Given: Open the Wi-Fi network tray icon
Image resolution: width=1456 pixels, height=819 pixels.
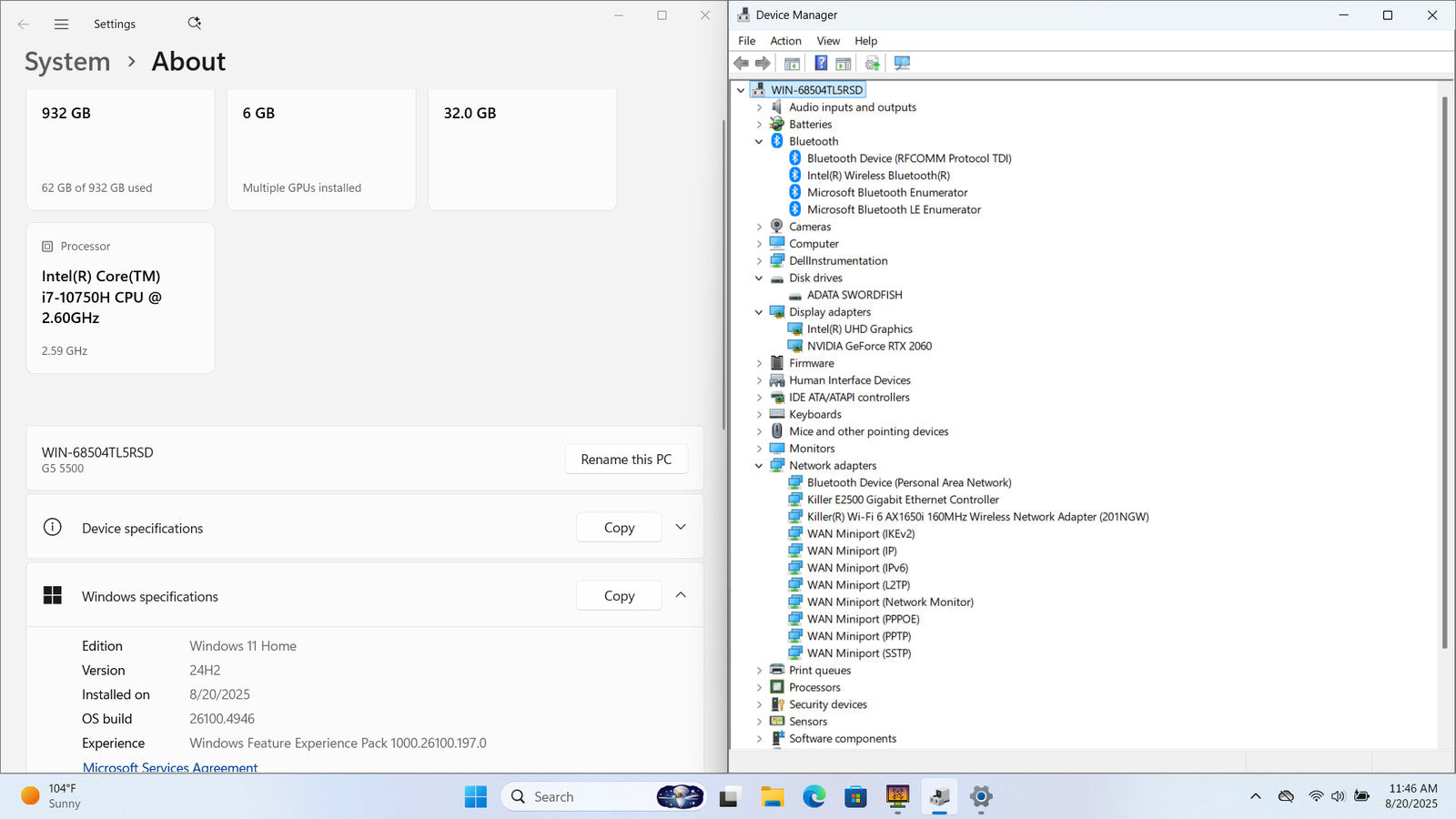Looking at the screenshot, I should point(1316,796).
